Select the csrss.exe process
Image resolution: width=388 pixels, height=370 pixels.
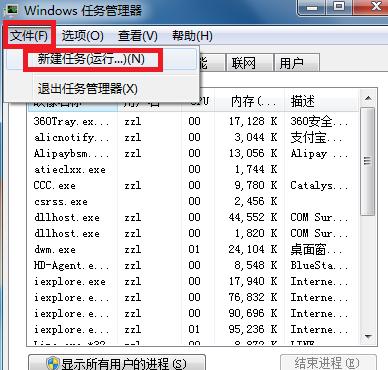[x=193, y=201]
